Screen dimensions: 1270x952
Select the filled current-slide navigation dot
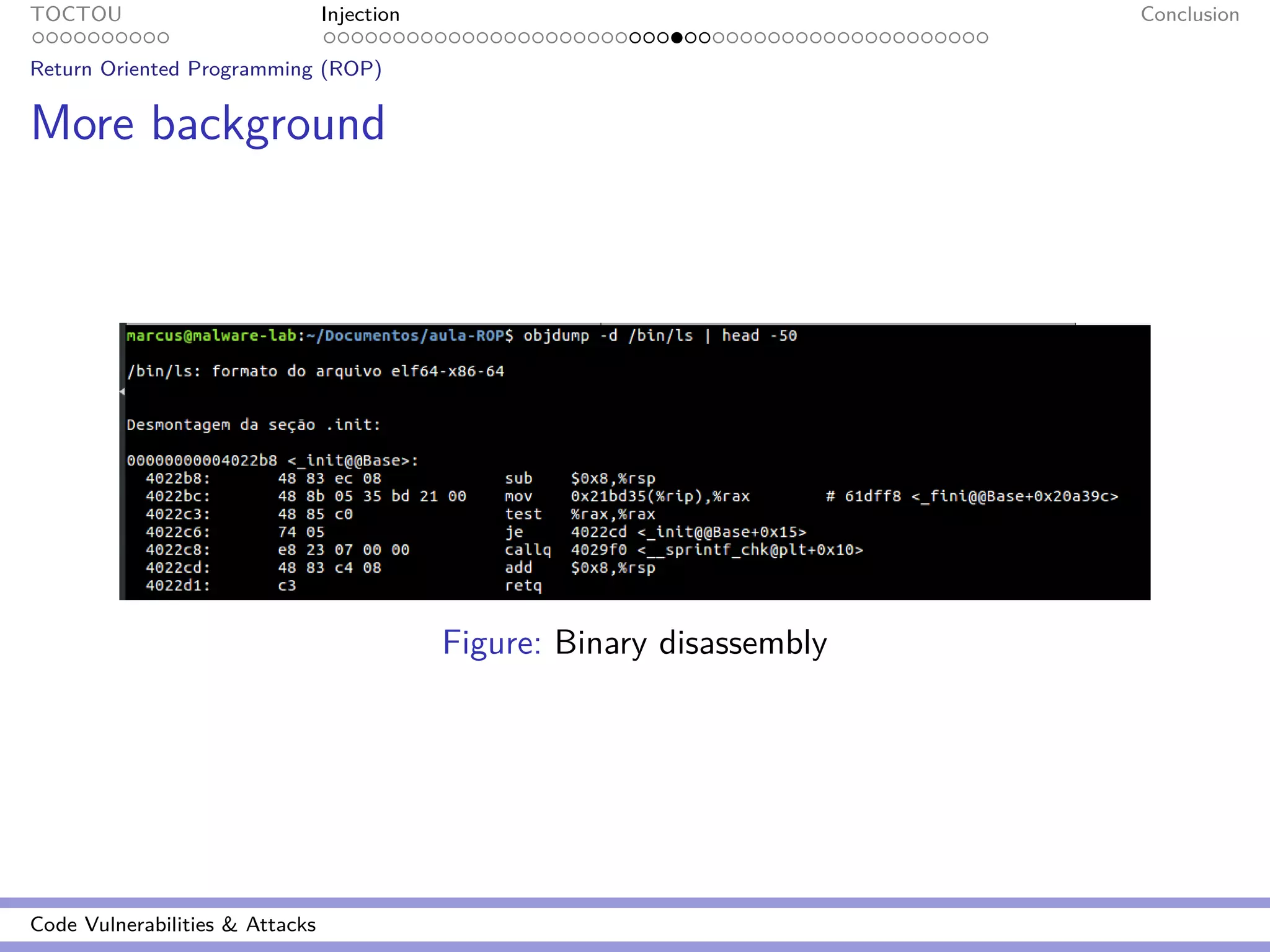coord(677,38)
